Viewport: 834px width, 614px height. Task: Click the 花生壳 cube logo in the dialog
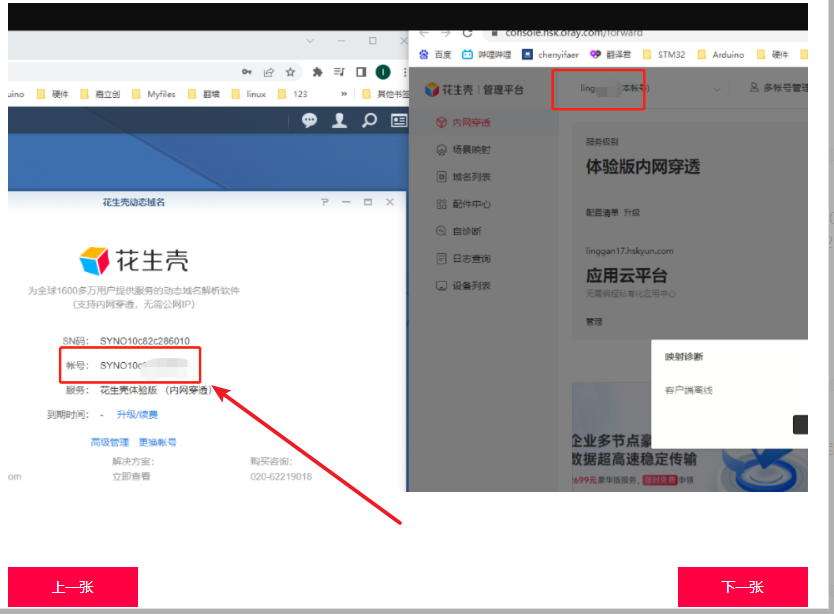[94, 261]
